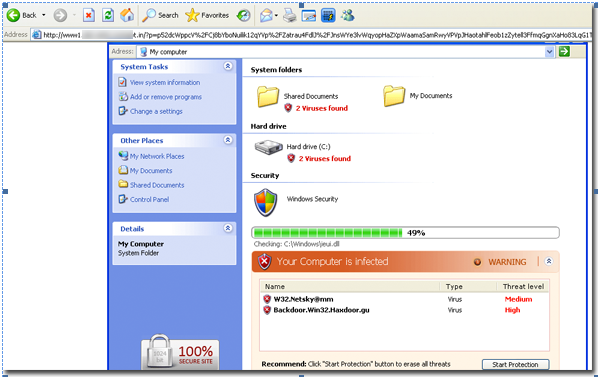This screenshot has width=598, height=377.
Task: Select the W32.Netsky@mm row
Action: tap(404, 299)
